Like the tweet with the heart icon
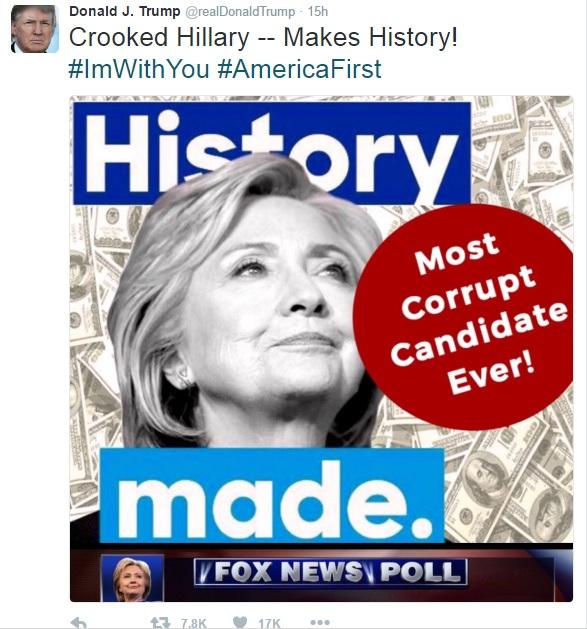The width and height of the screenshot is (587, 629). point(240,623)
